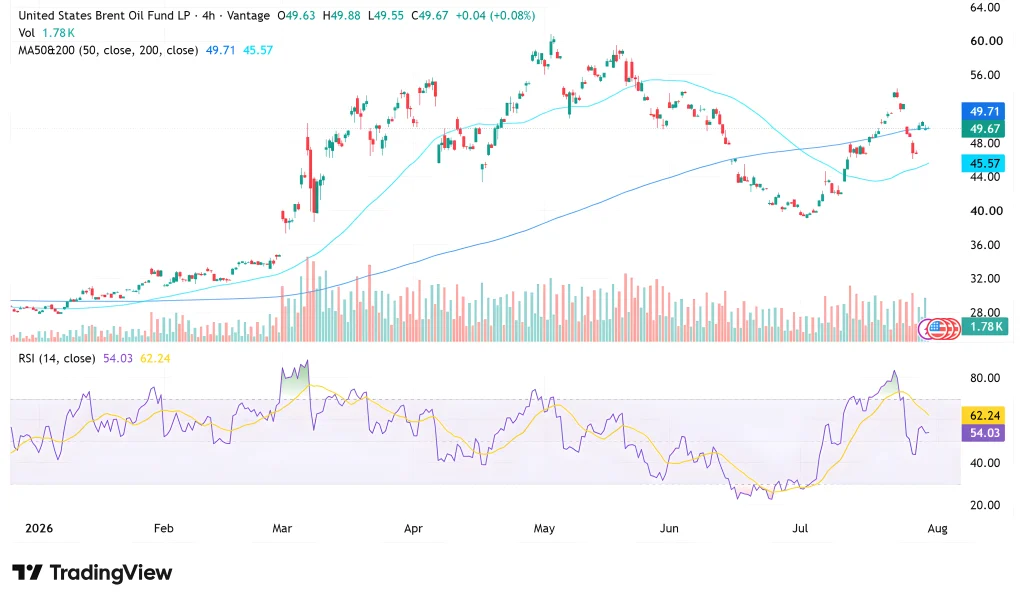Click the high value H49.88
Screen dimensions: 1024x603
tap(342, 15)
